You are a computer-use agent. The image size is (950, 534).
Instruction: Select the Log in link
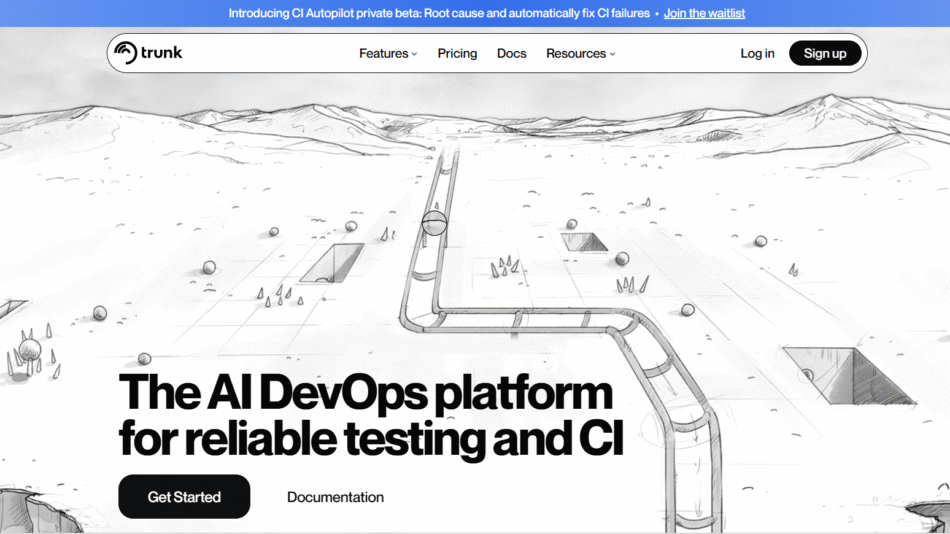[757, 54]
